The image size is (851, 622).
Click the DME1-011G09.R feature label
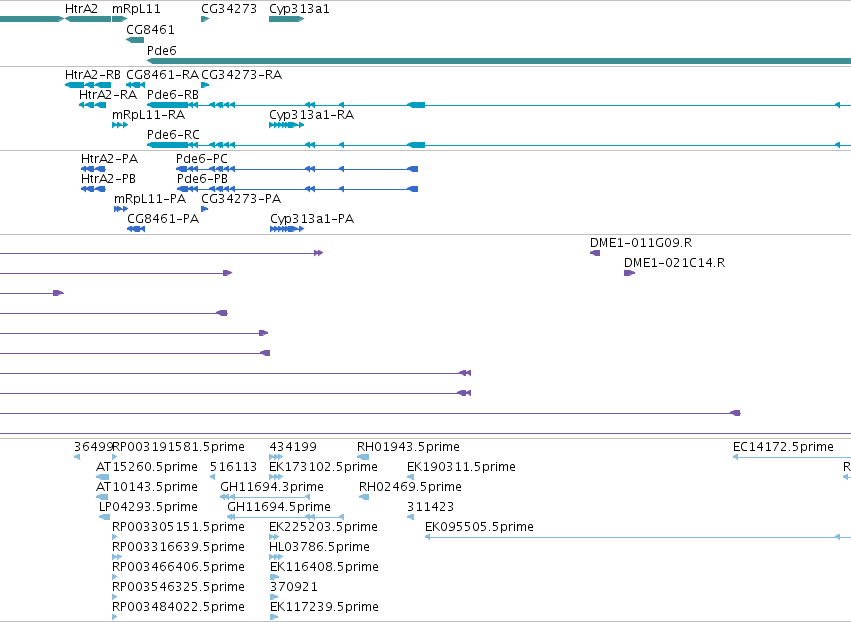(x=641, y=243)
